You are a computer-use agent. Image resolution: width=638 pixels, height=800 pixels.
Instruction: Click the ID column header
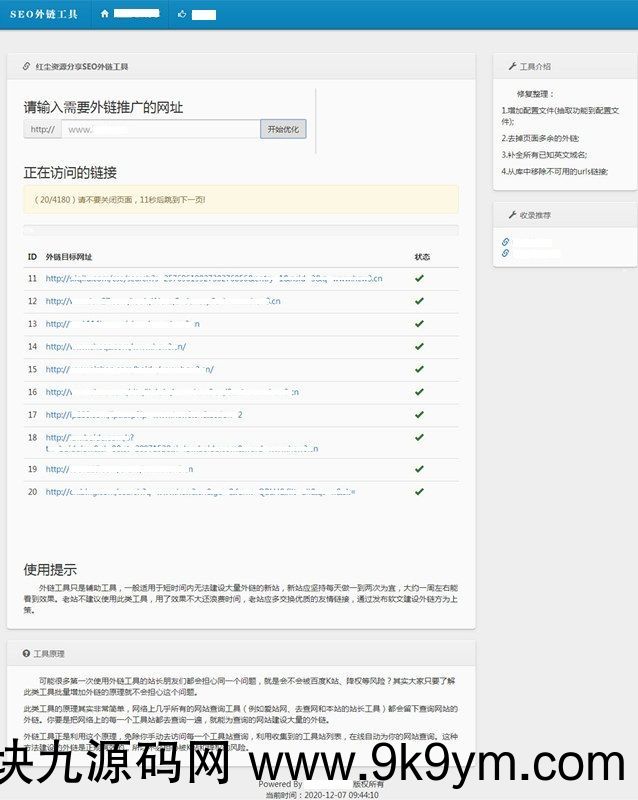[x=32, y=257]
